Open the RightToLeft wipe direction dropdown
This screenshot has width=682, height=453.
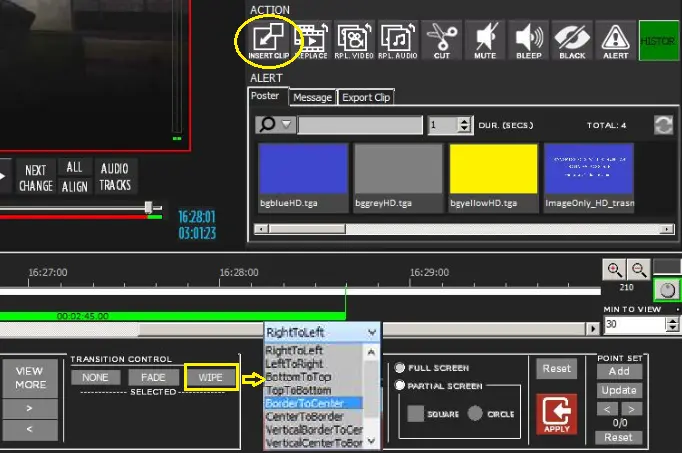(321, 332)
